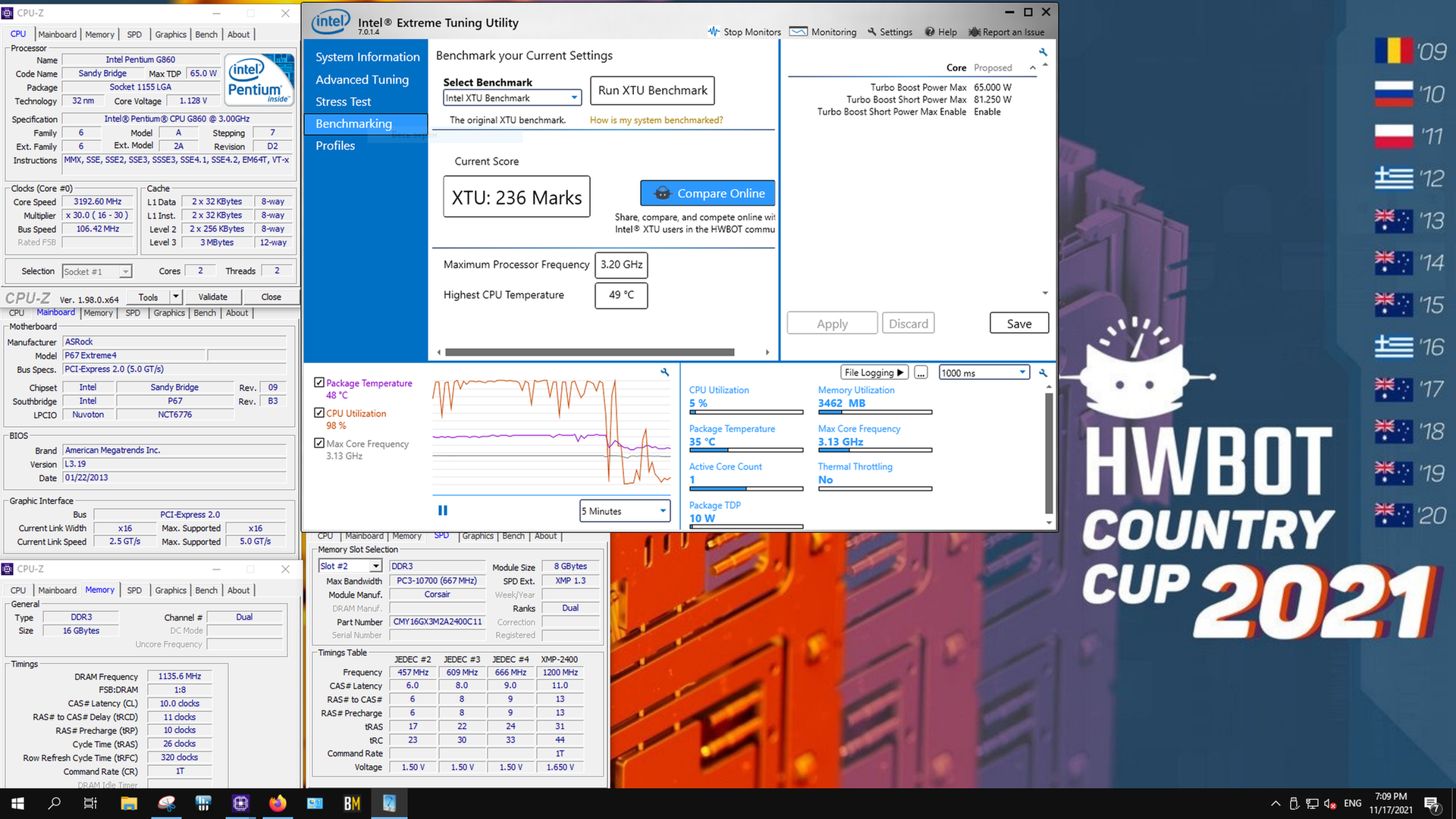Screen dimensions: 1456x819
Task: Click the CPU Utilization 5 % progress bar
Action: click(x=745, y=413)
